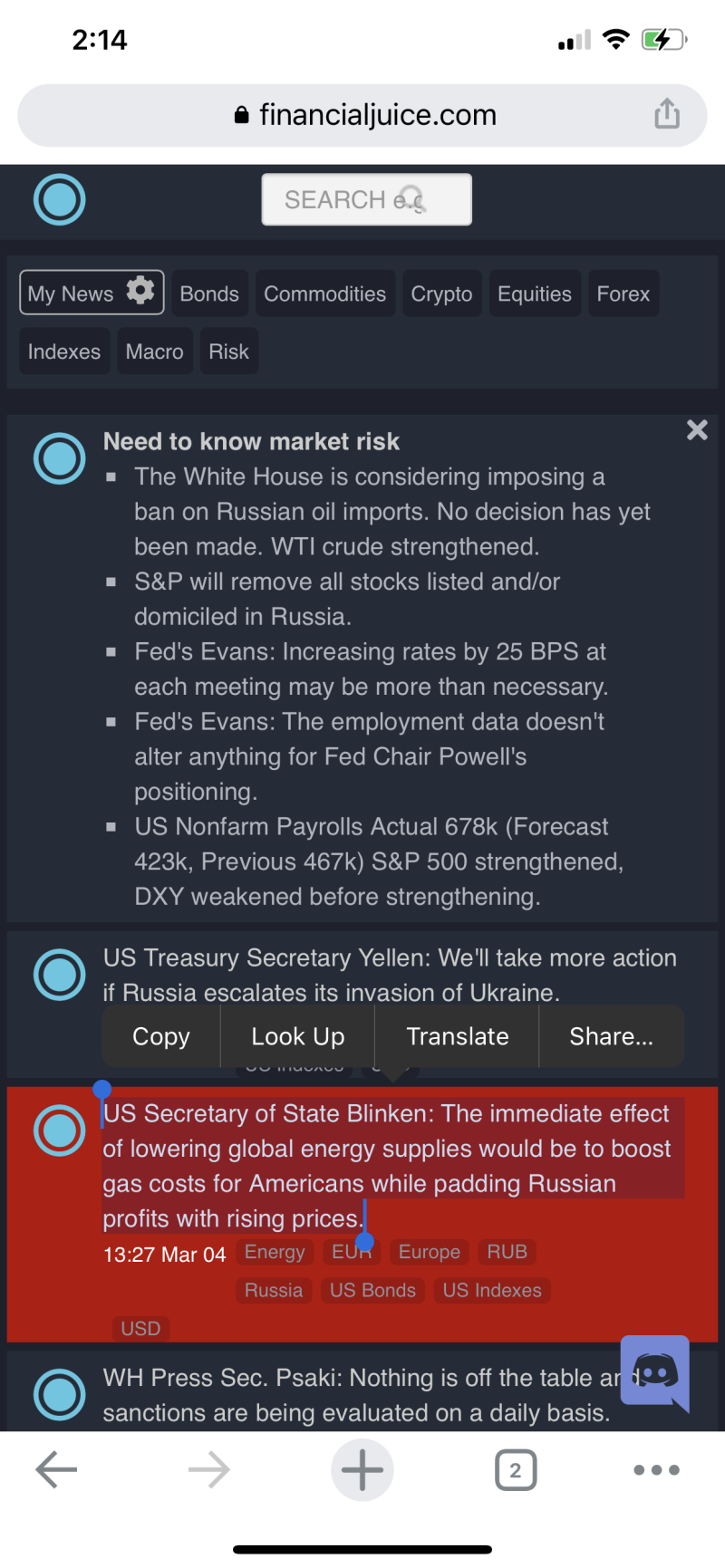725x1568 pixels.
Task: Show open browser tabs switcher
Action: coord(516,1469)
